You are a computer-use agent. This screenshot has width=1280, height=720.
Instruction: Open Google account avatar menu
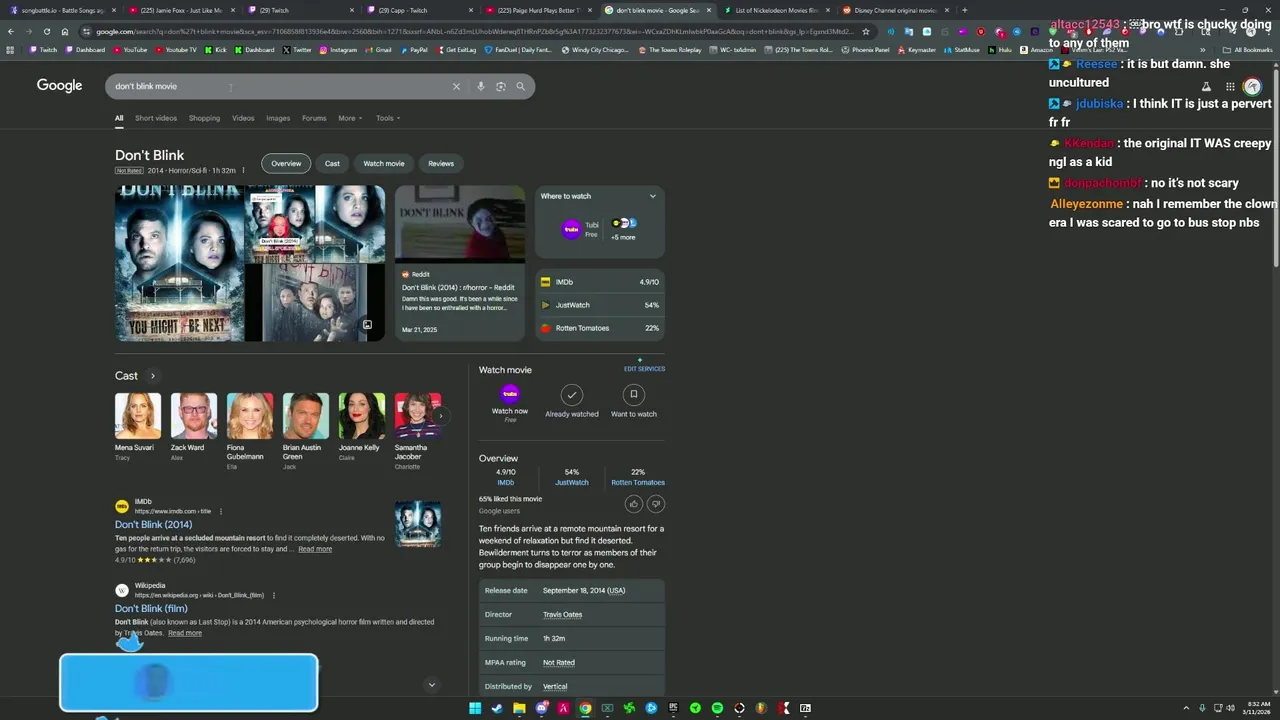tap(1252, 86)
